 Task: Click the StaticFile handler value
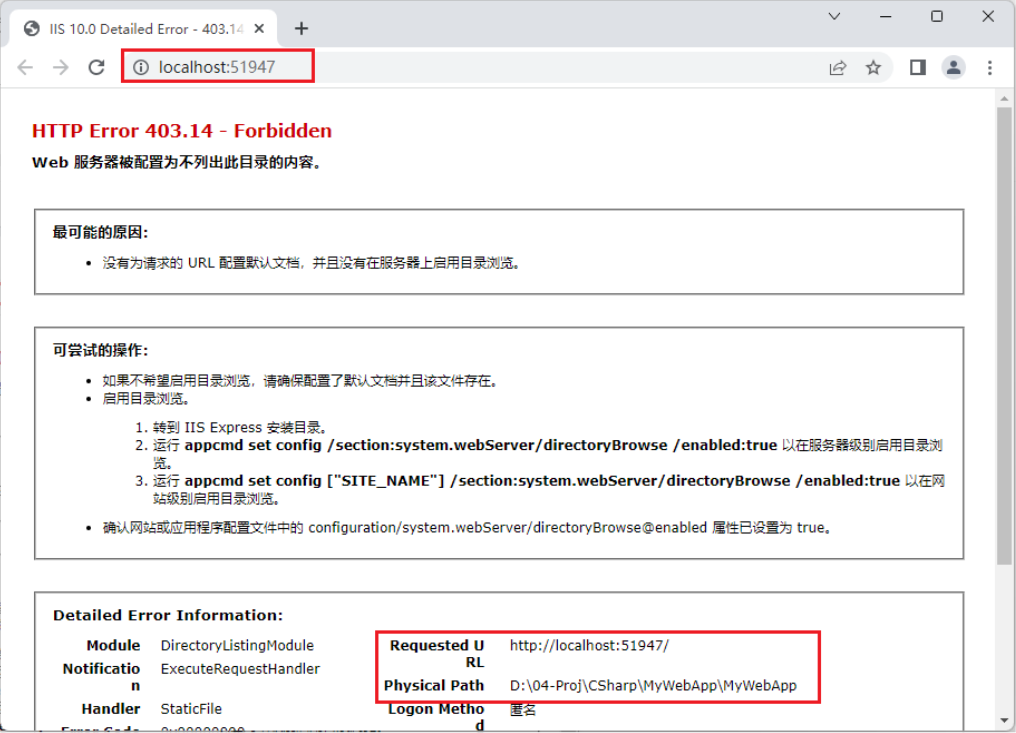pyautogui.click(x=191, y=709)
